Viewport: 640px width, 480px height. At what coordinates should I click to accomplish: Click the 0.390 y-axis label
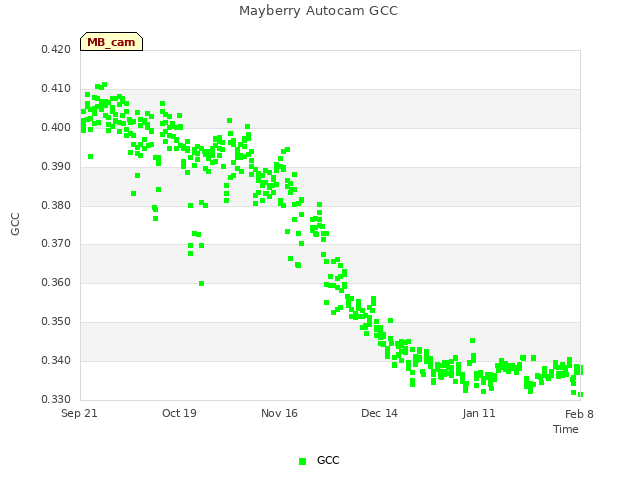56,166
